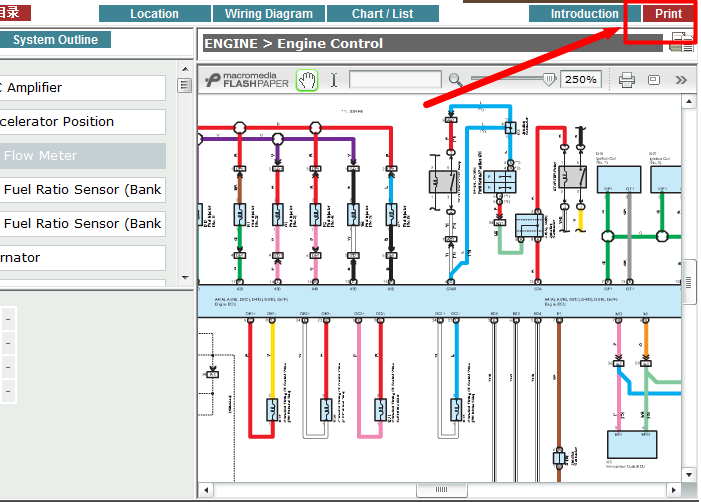This screenshot has width=701, height=502.
Task: Click the diagram horizontal scroll-left arrow
Action: coord(206,490)
